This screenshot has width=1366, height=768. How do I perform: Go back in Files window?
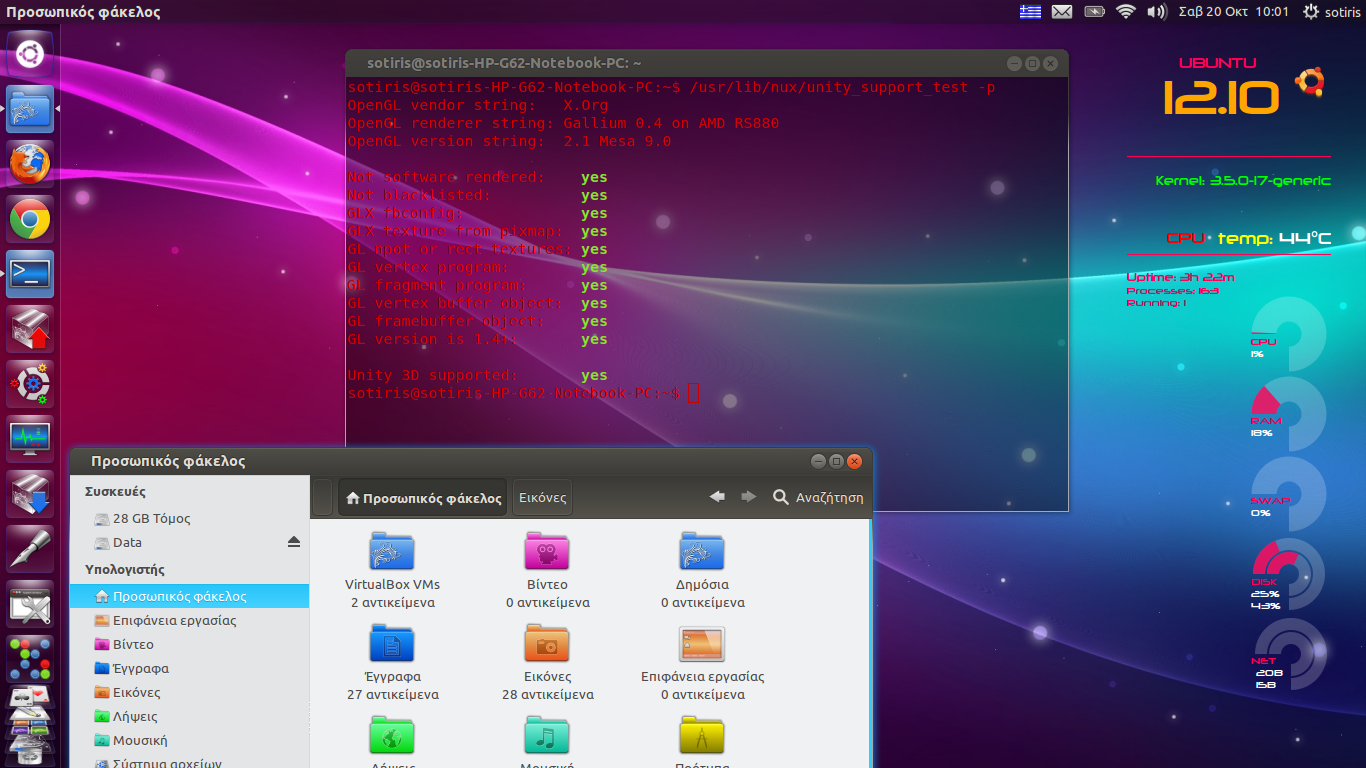717,497
